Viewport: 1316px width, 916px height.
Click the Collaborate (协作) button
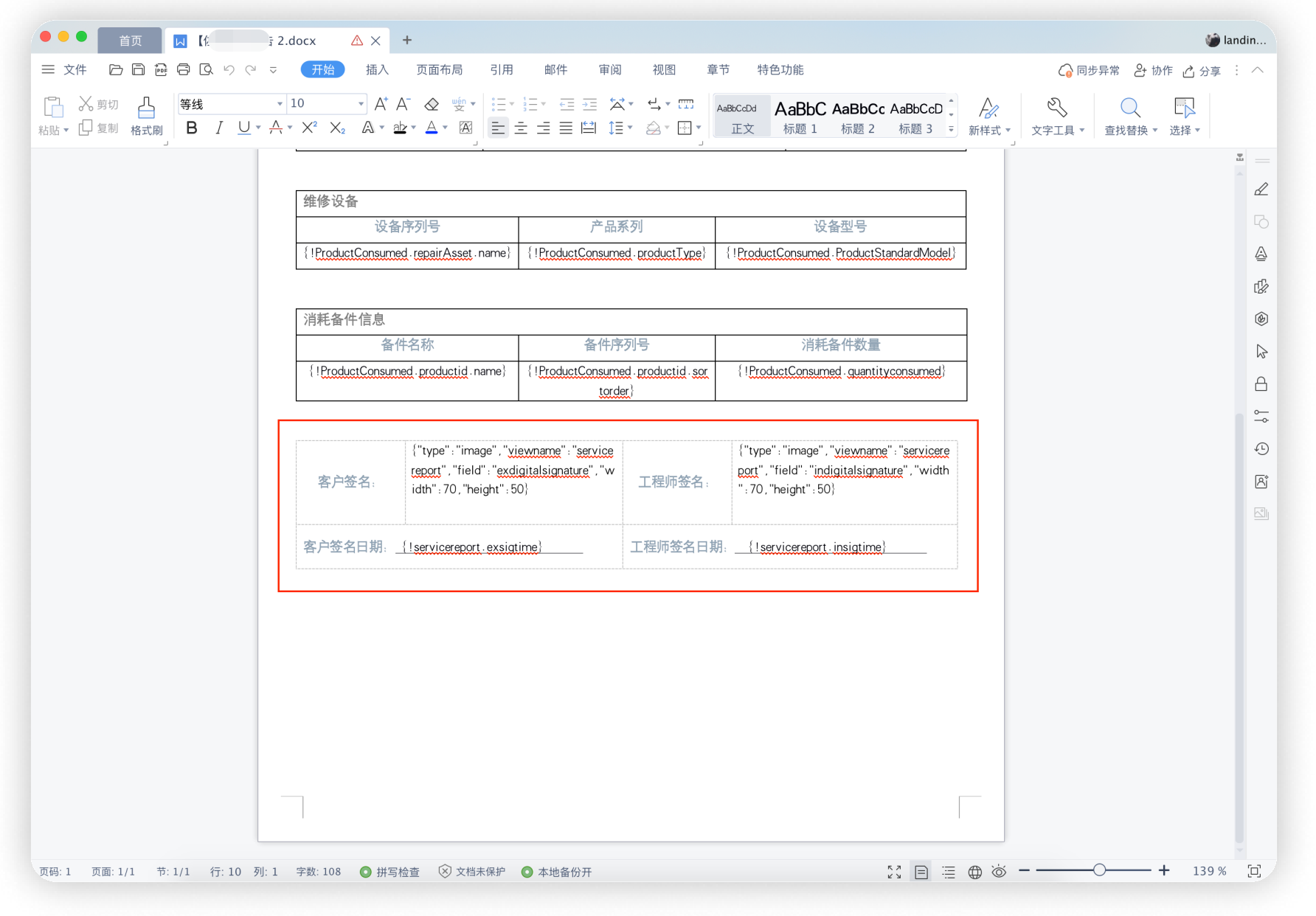1153,70
